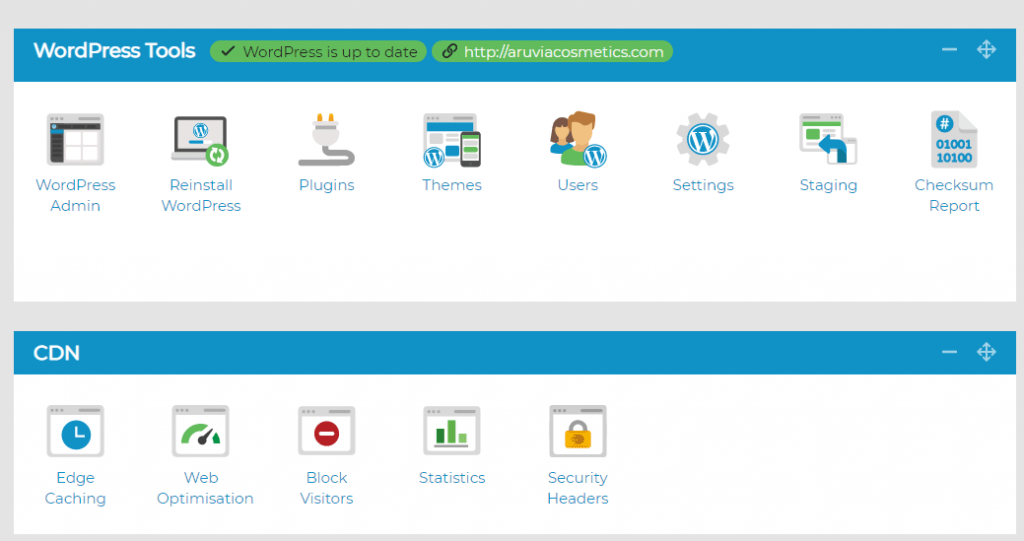1024x541 pixels.
Task: Collapse the CDN panel
Action: click(950, 352)
